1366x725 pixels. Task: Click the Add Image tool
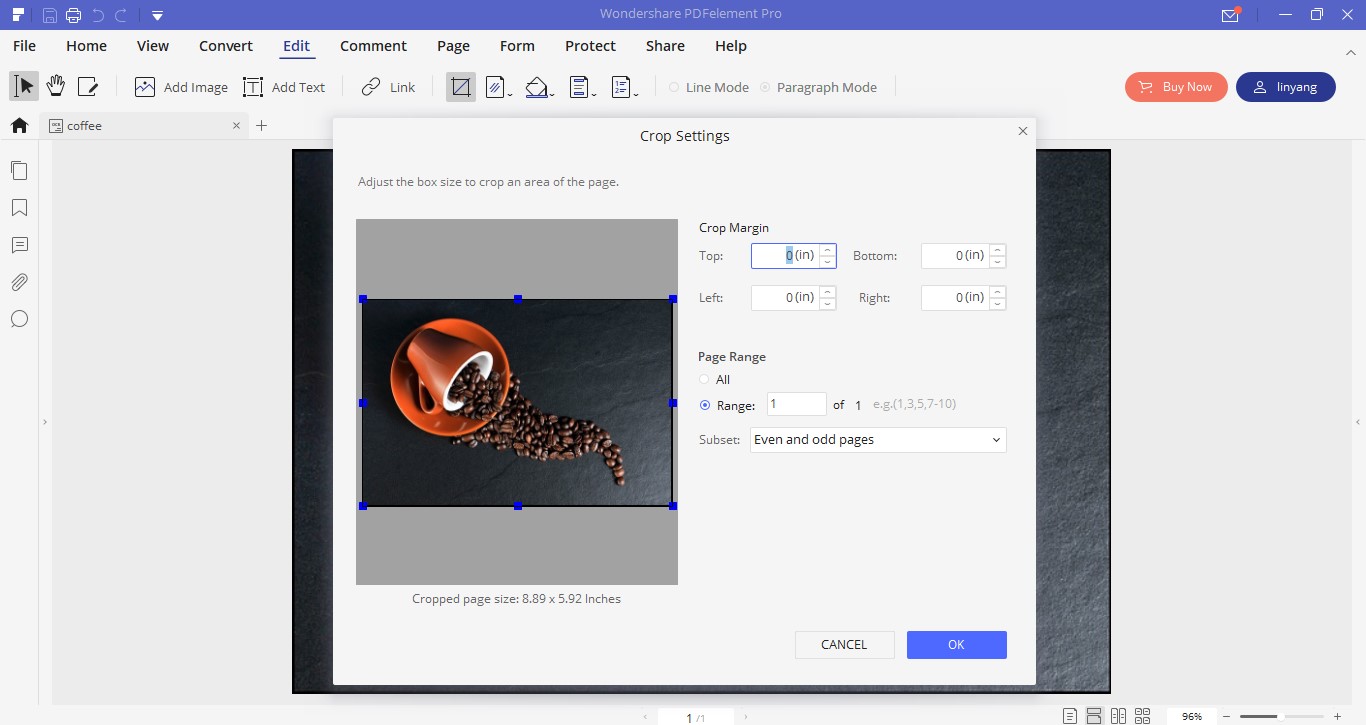pos(181,87)
